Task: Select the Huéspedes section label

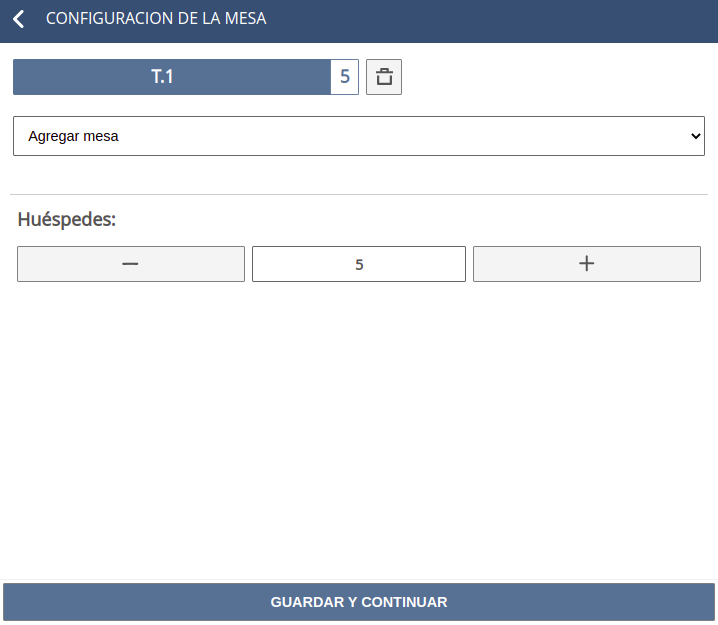Action: coord(67,219)
